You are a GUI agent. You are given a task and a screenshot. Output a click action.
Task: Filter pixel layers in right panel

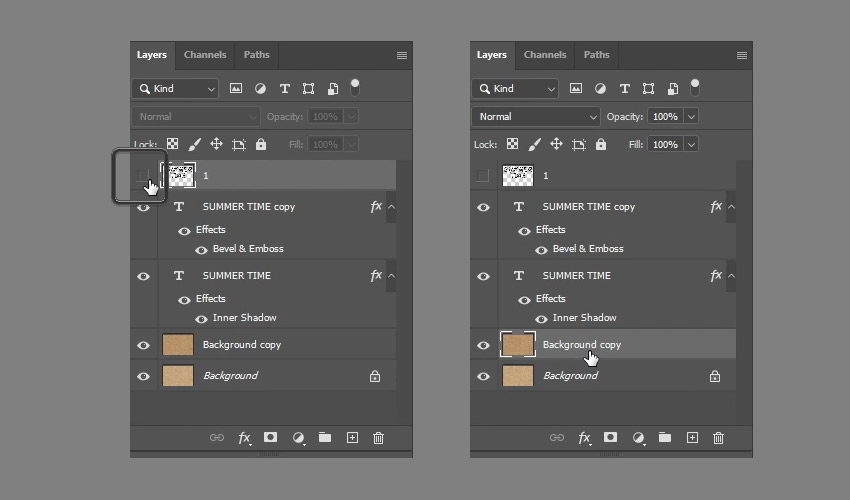(576, 88)
